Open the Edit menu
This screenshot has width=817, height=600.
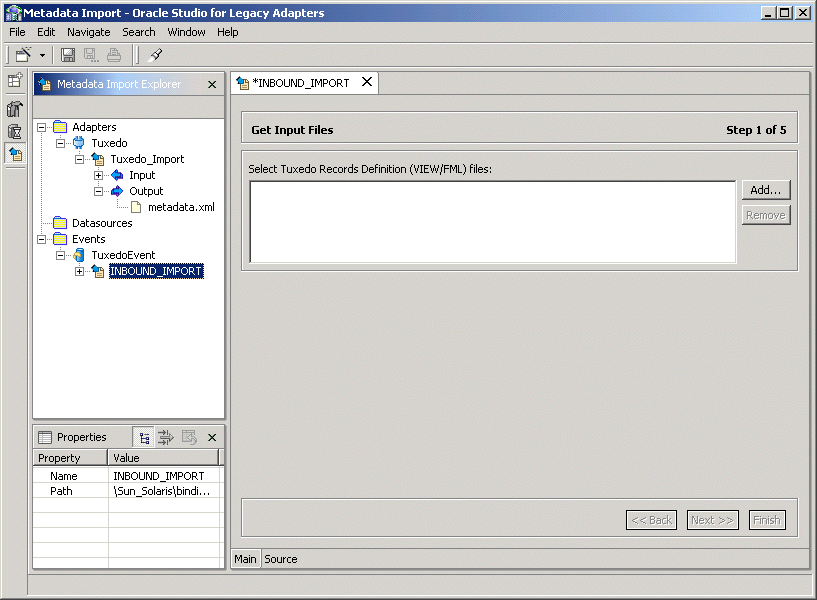[46, 32]
